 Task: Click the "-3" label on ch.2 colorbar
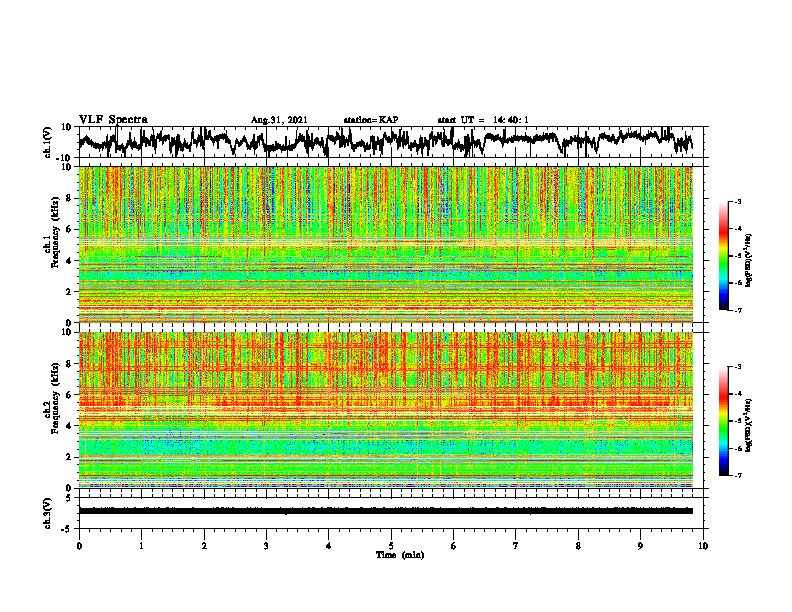[738, 367]
